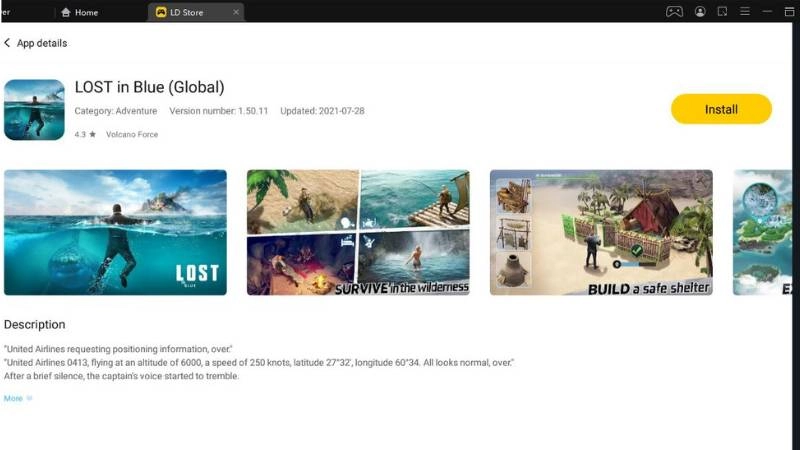Click the Volcano Force developer name

tap(132, 134)
